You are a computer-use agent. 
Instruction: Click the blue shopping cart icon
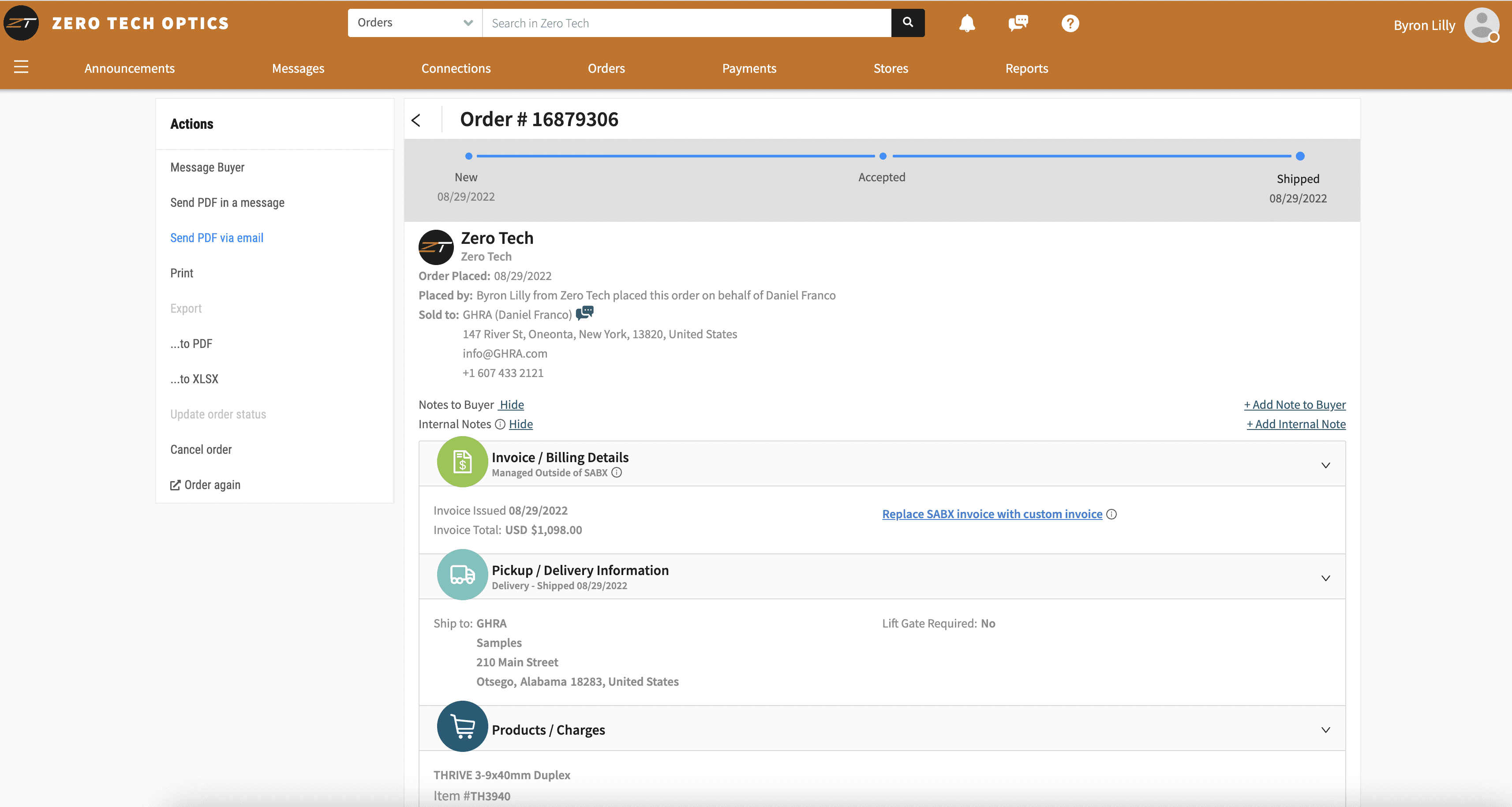(462, 726)
